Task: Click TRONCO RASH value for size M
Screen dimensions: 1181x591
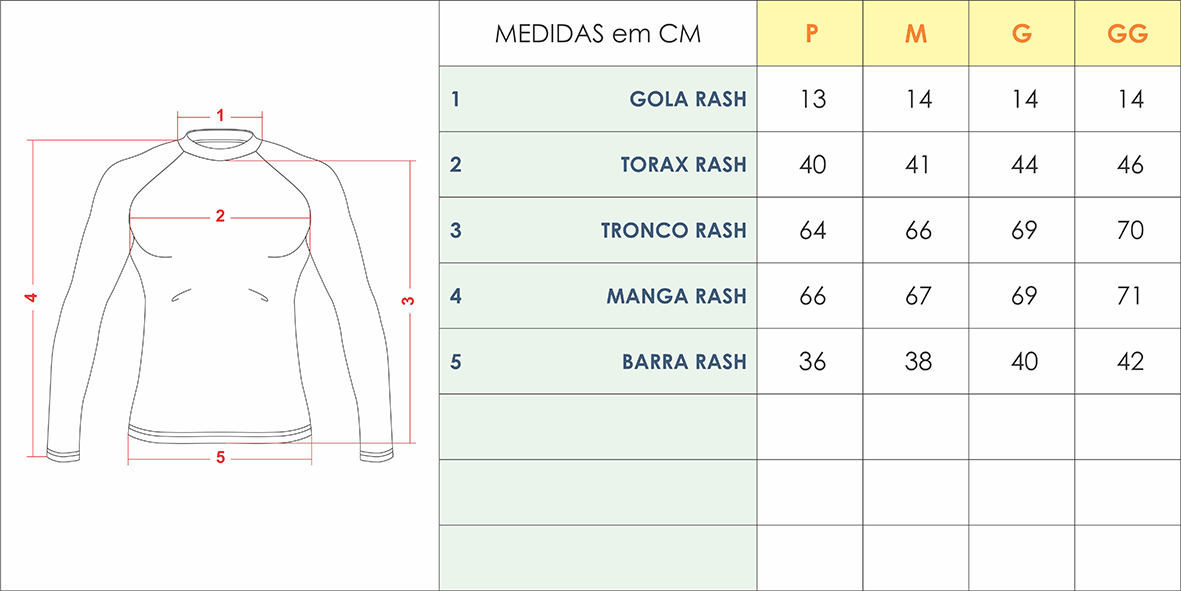Action: pos(918,230)
